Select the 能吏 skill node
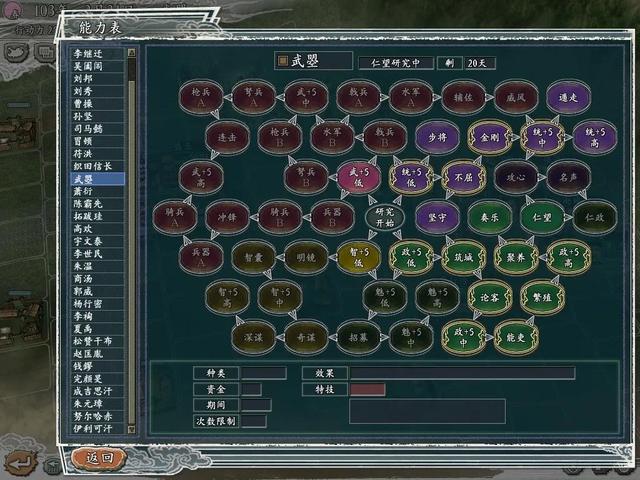This screenshot has width=640, height=480. 516,337
